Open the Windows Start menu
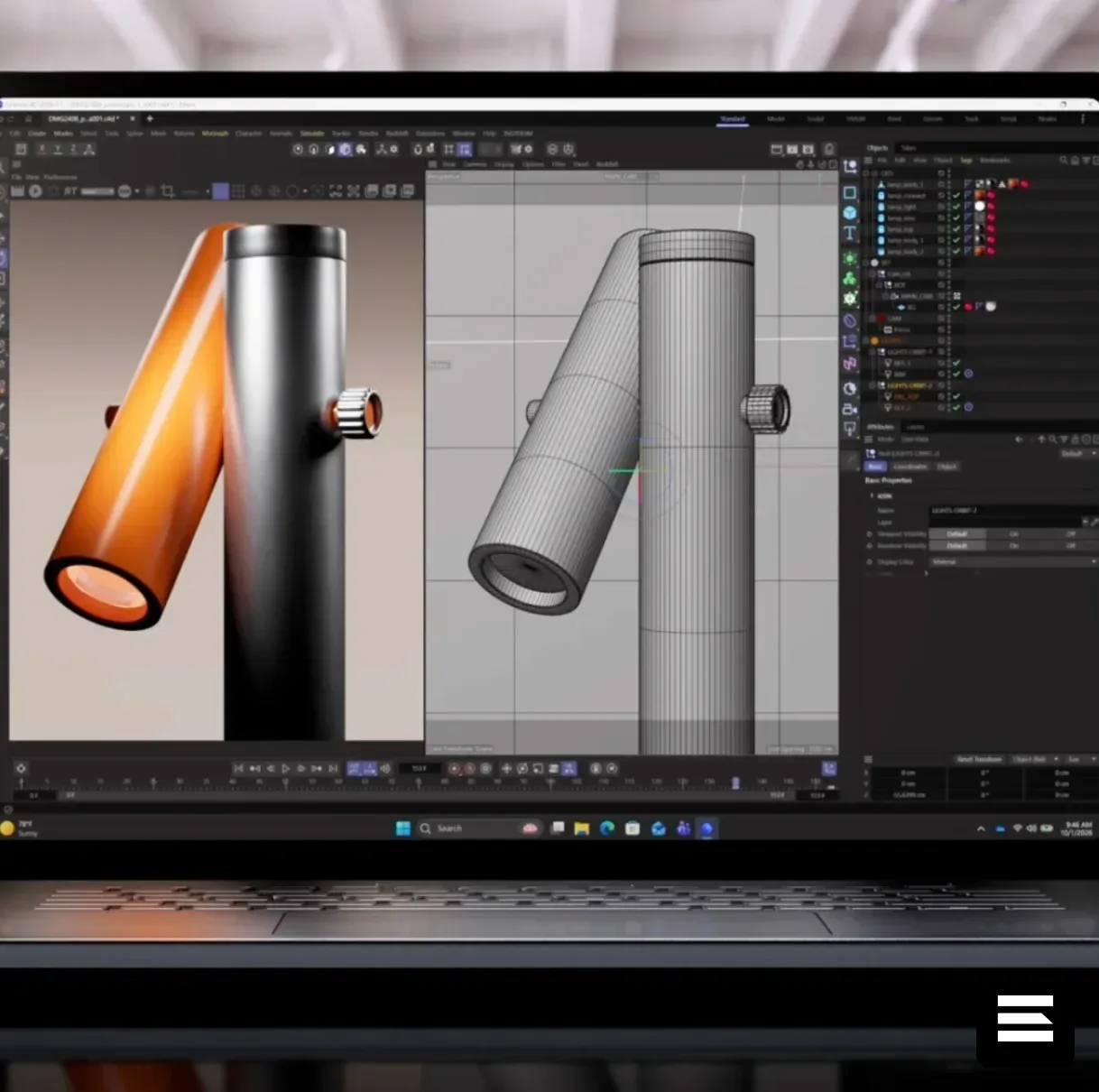The image size is (1099, 1092). pos(403,828)
